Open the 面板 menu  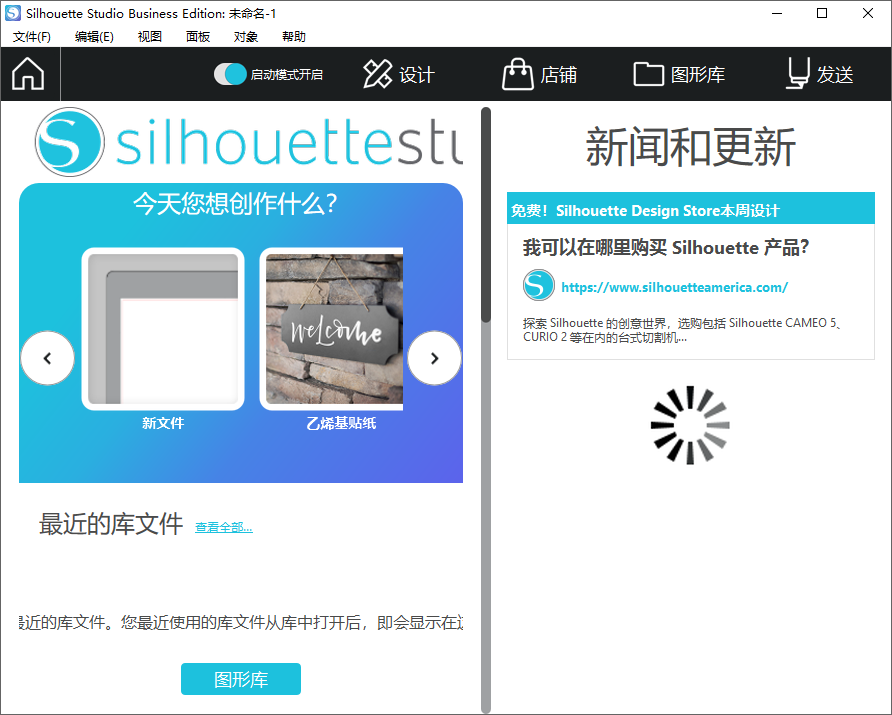click(x=198, y=36)
